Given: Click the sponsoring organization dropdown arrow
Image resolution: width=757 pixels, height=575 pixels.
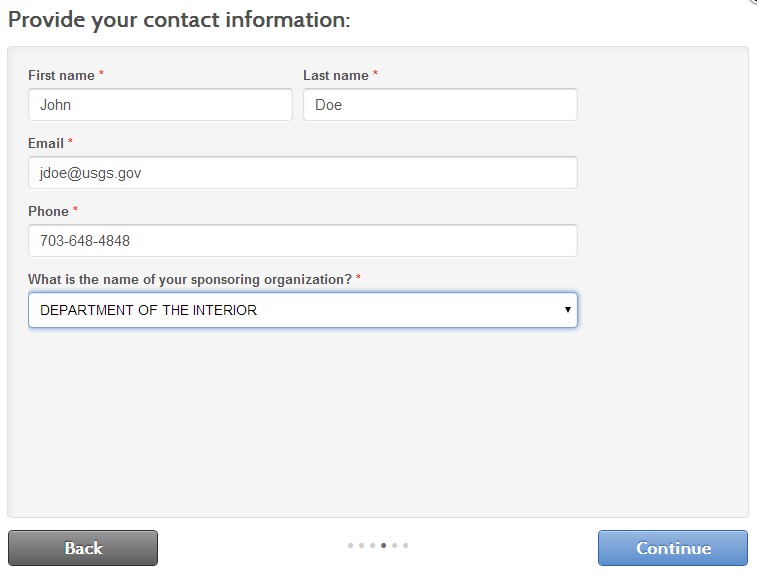Looking at the screenshot, I should [x=568, y=309].
